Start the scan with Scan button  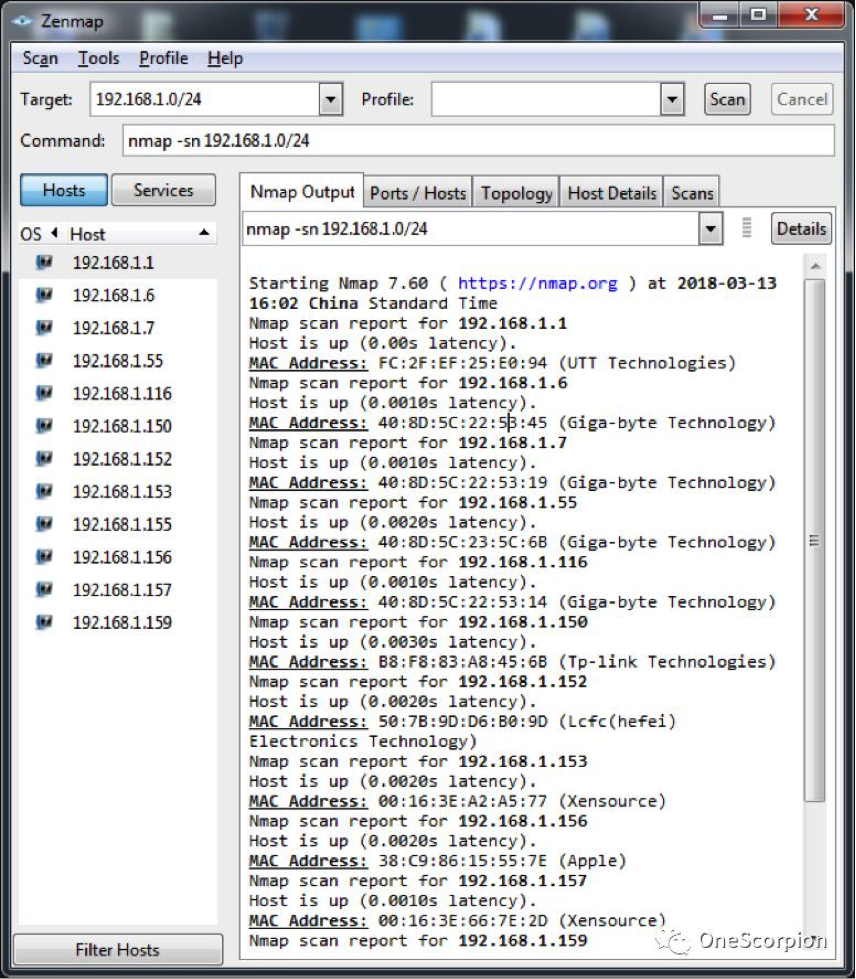pyautogui.click(x=727, y=99)
